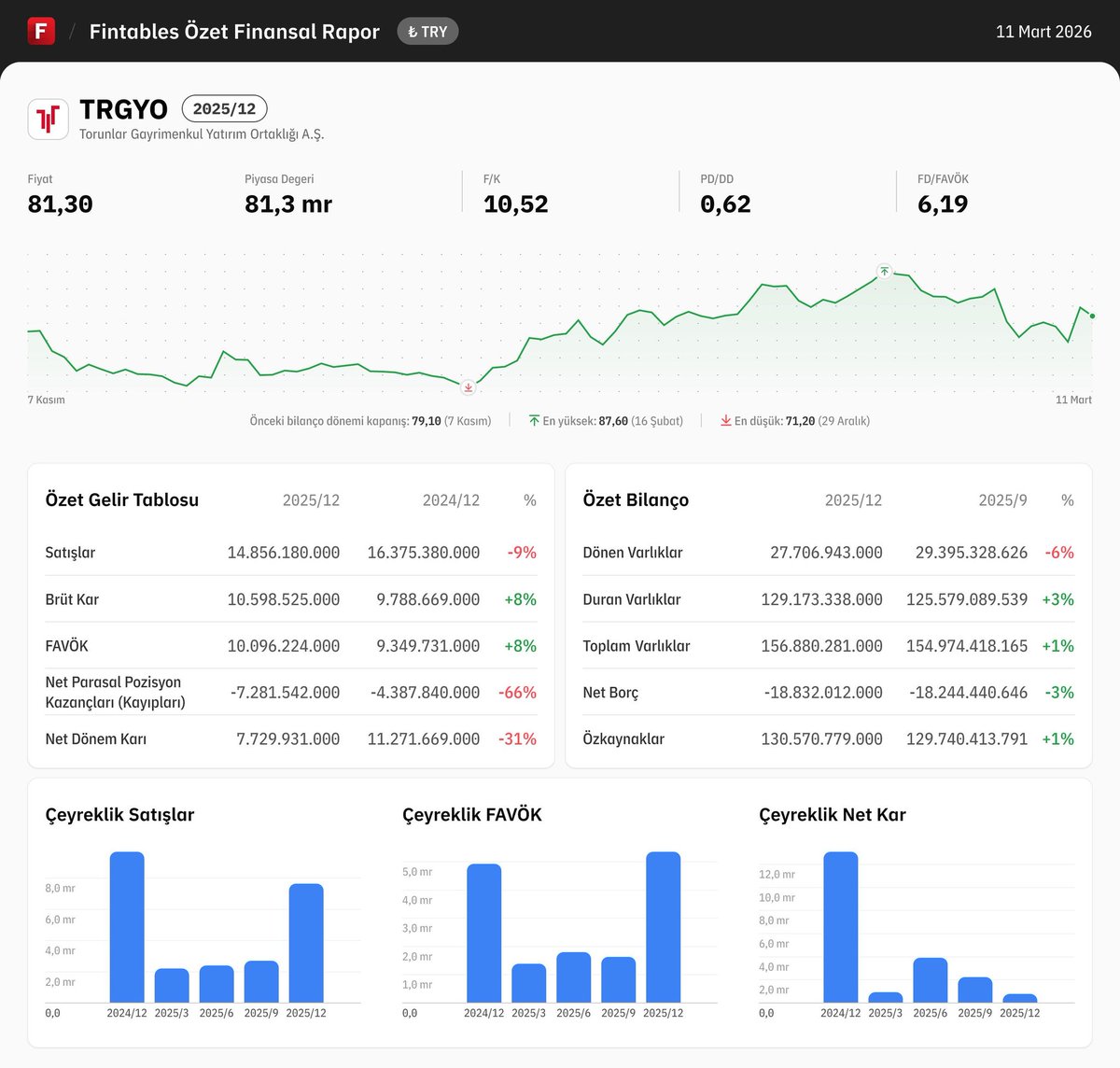Viewport: 1120px width, 1068px height.
Task: Click the Özet Bilanço heading
Action: click(x=636, y=500)
